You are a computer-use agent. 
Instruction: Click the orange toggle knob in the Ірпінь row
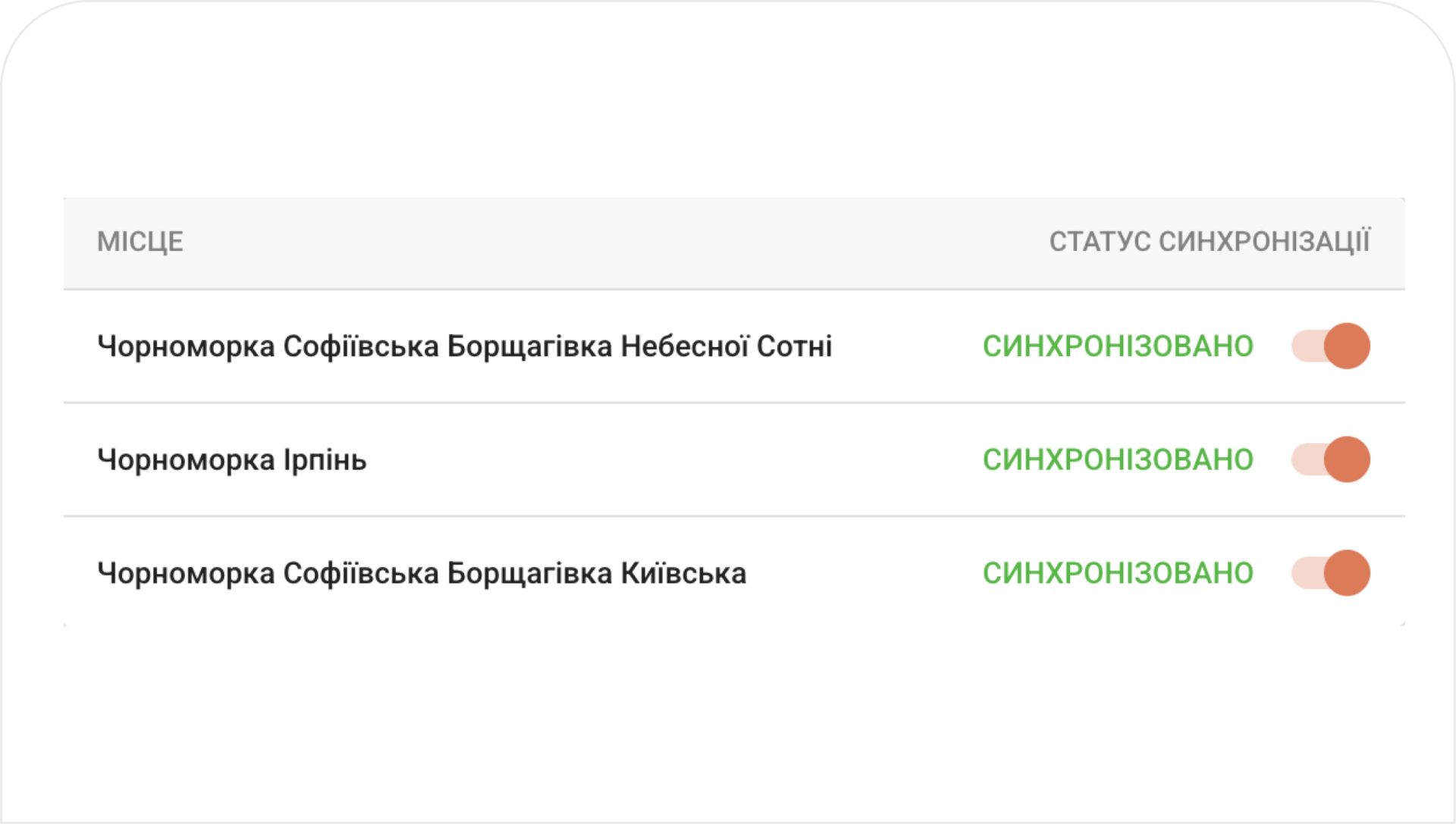pyautogui.click(x=1348, y=459)
